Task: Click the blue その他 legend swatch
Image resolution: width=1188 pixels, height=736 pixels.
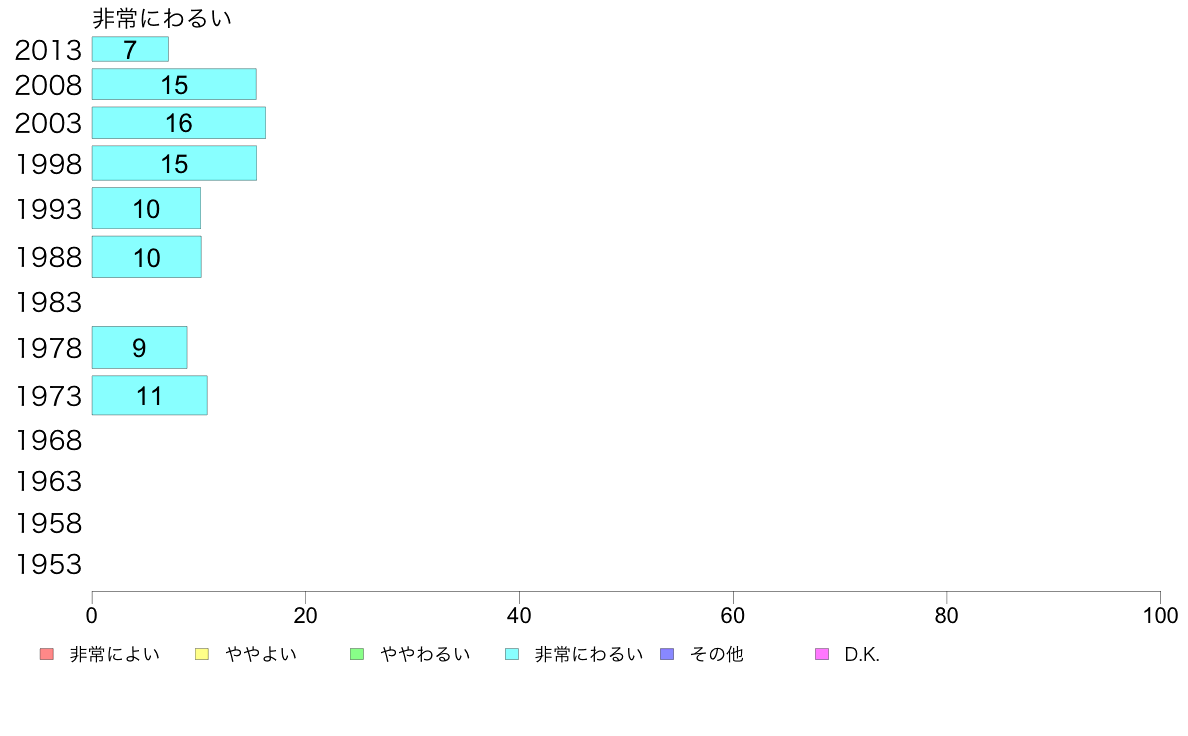Action: (667, 654)
